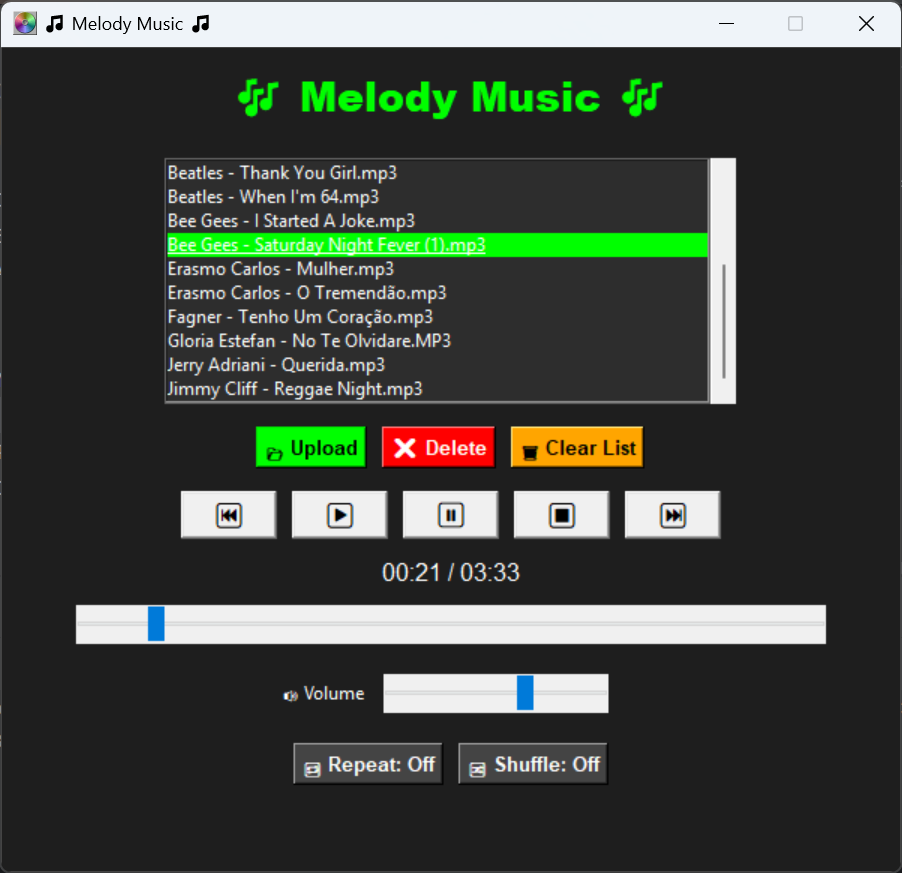Upload new music files
Viewport: 902px width, 873px height.
pyautogui.click(x=311, y=448)
